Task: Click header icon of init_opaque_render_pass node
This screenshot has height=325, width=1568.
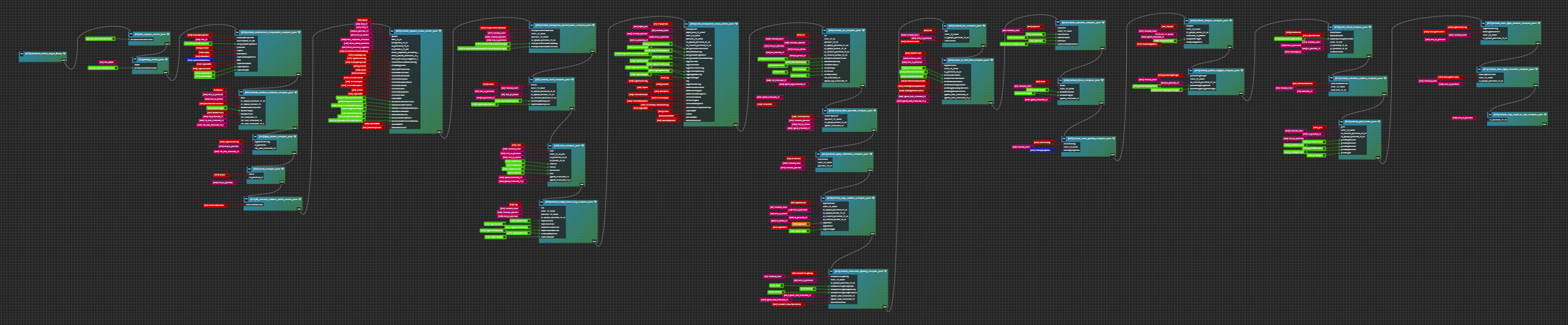Action: coord(131,33)
